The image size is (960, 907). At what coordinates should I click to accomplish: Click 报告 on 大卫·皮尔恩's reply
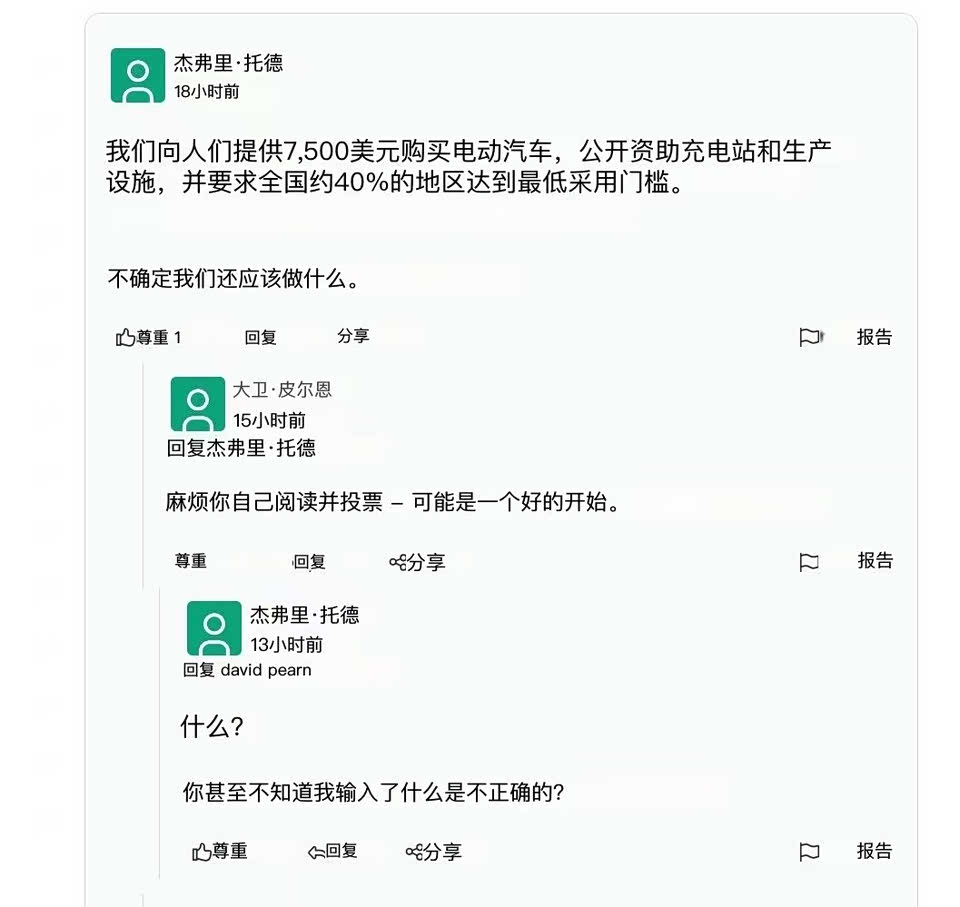coord(874,561)
